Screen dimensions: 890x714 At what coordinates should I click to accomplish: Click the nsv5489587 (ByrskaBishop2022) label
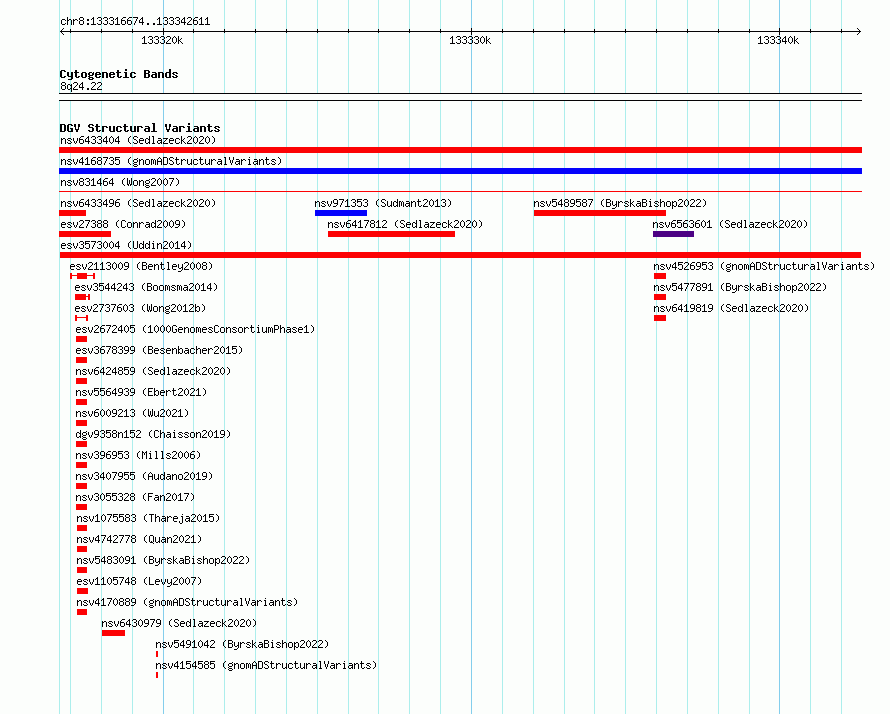click(620, 203)
